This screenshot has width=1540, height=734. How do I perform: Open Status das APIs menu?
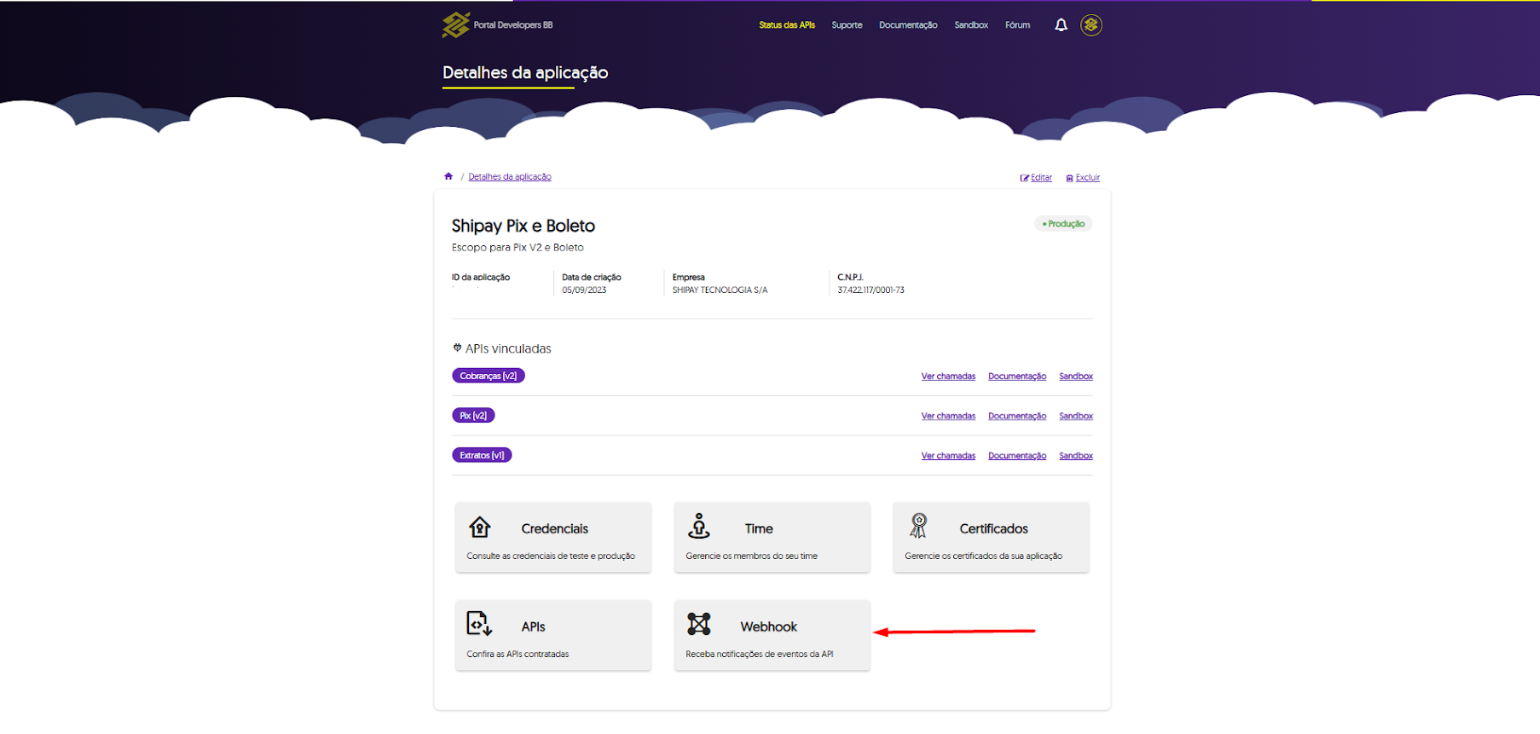787,25
